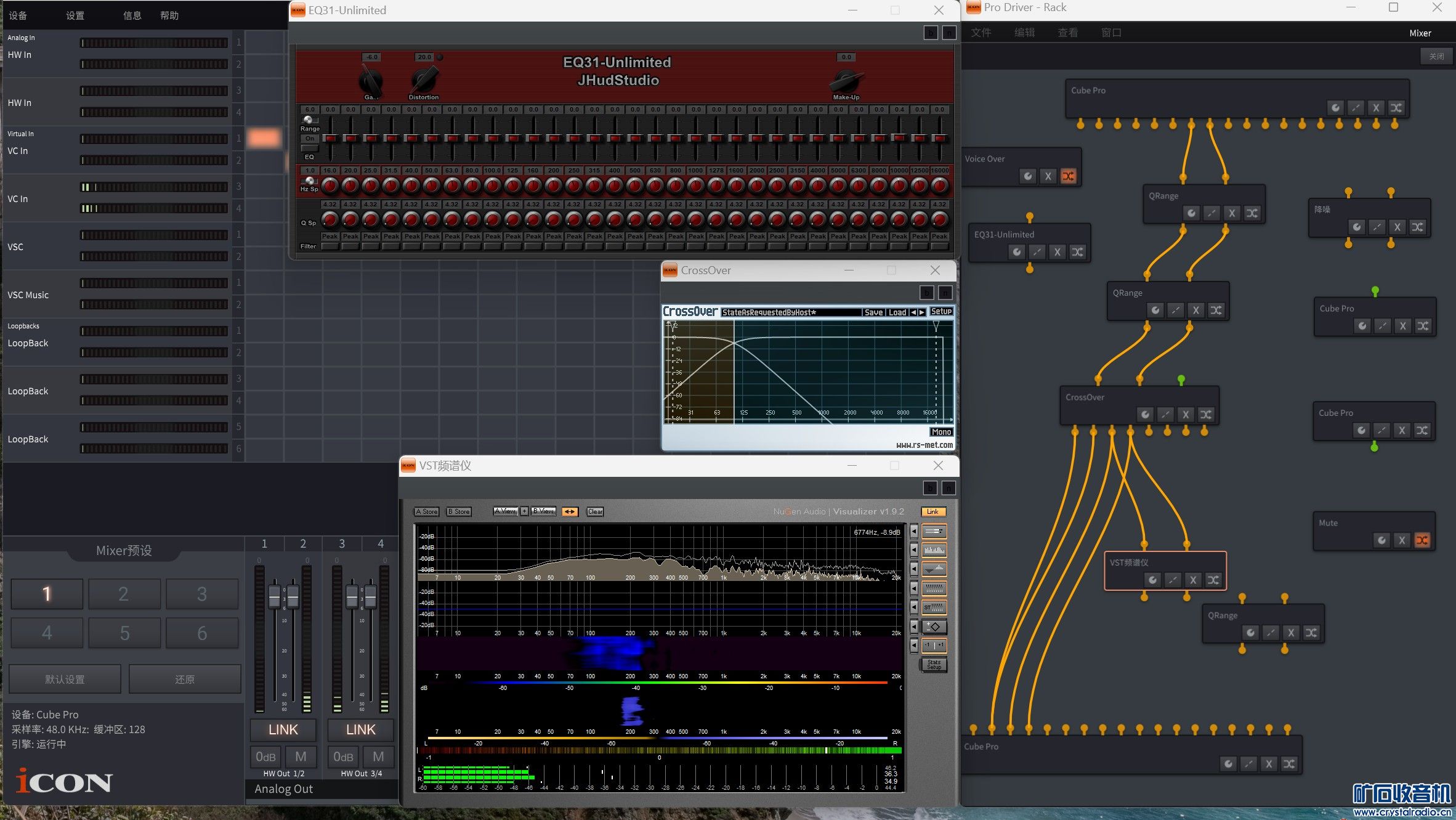Open the knob icon on the CrossOver rack node
Screen dimensions: 1456x820
click(1145, 415)
